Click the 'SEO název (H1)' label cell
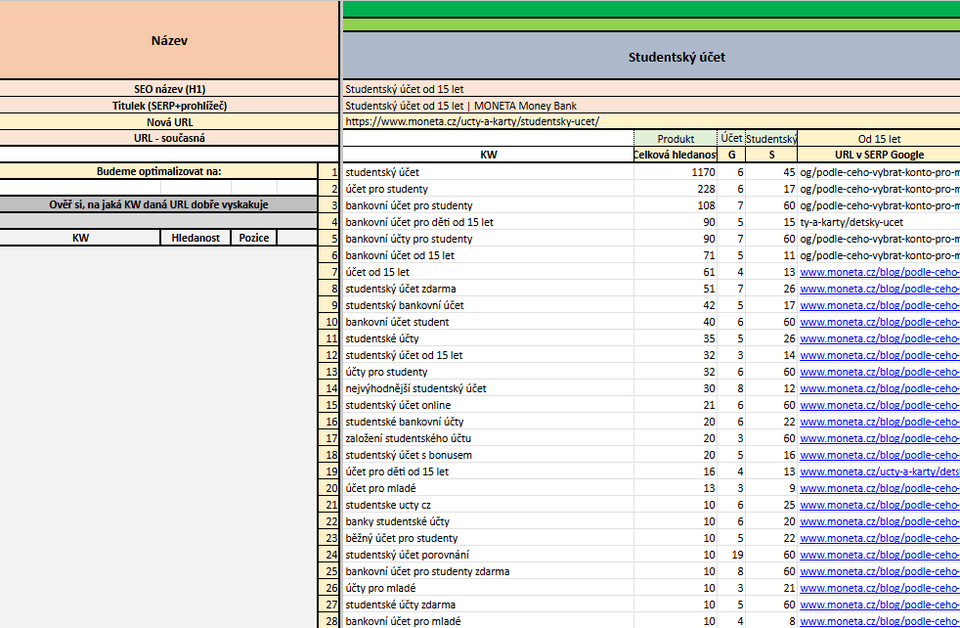This screenshot has height=628, width=960. pyautogui.click(x=169, y=89)
